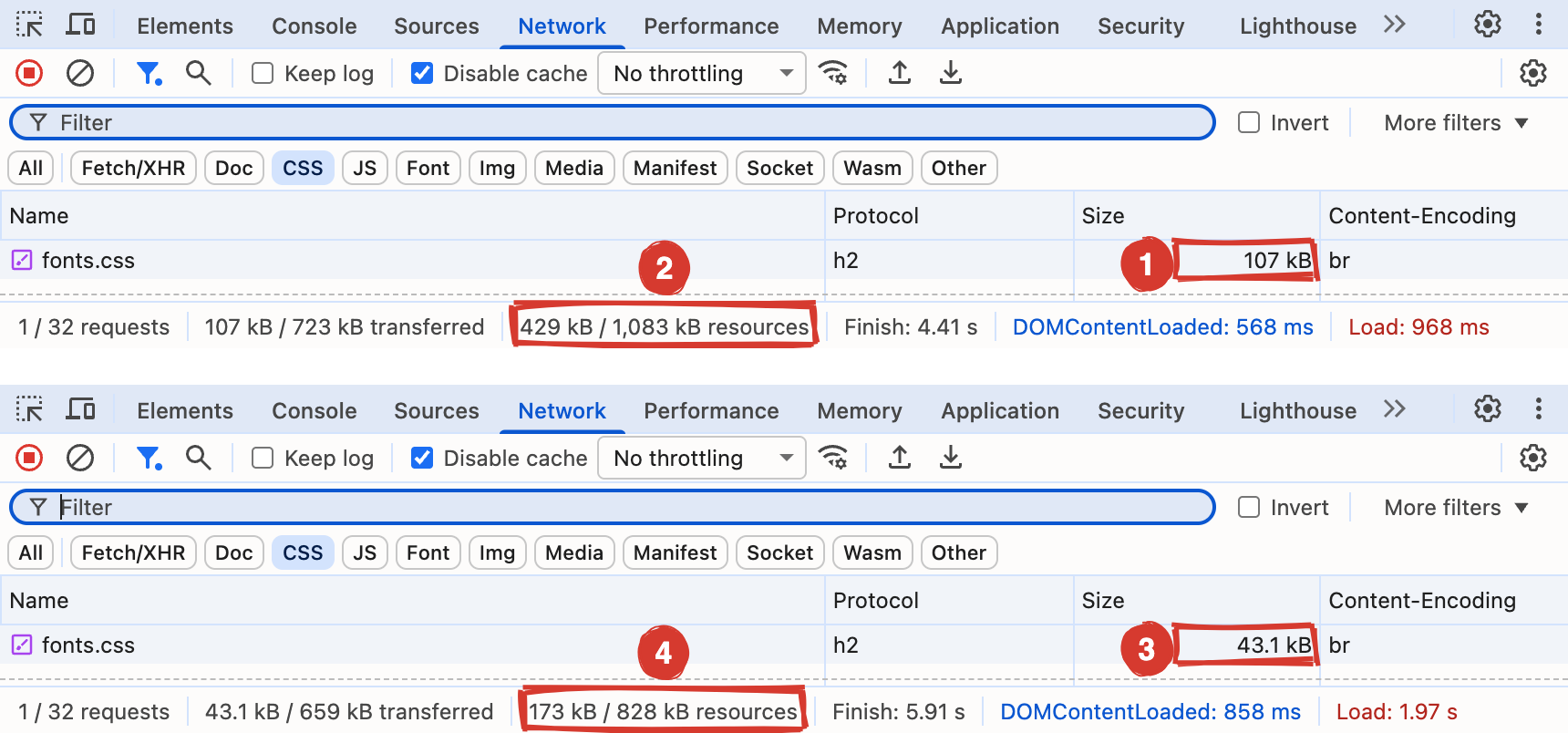Screen dimensions: 1568x733
Task: Expand More filters dropdown in the upper panel
Action: pos(1456,122)
